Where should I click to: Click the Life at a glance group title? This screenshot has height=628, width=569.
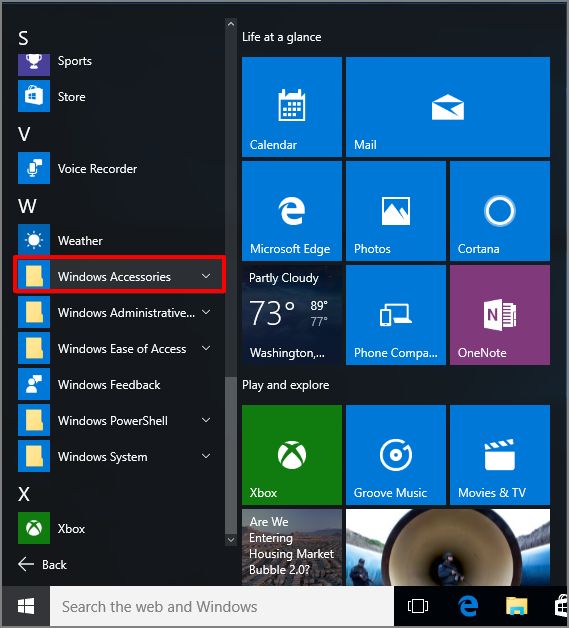tap(282, 37)
